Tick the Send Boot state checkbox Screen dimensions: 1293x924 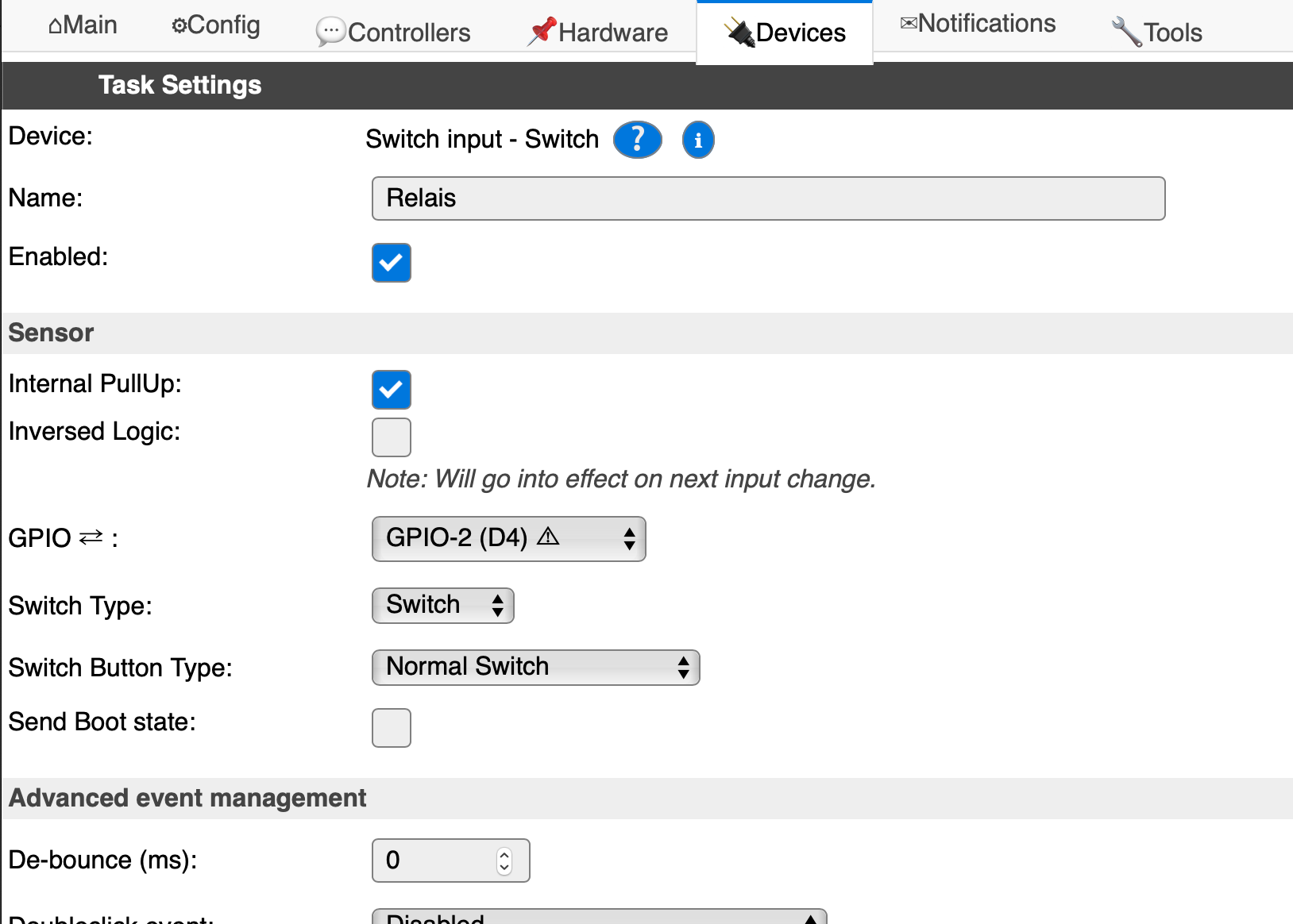(x=392, y=728)
